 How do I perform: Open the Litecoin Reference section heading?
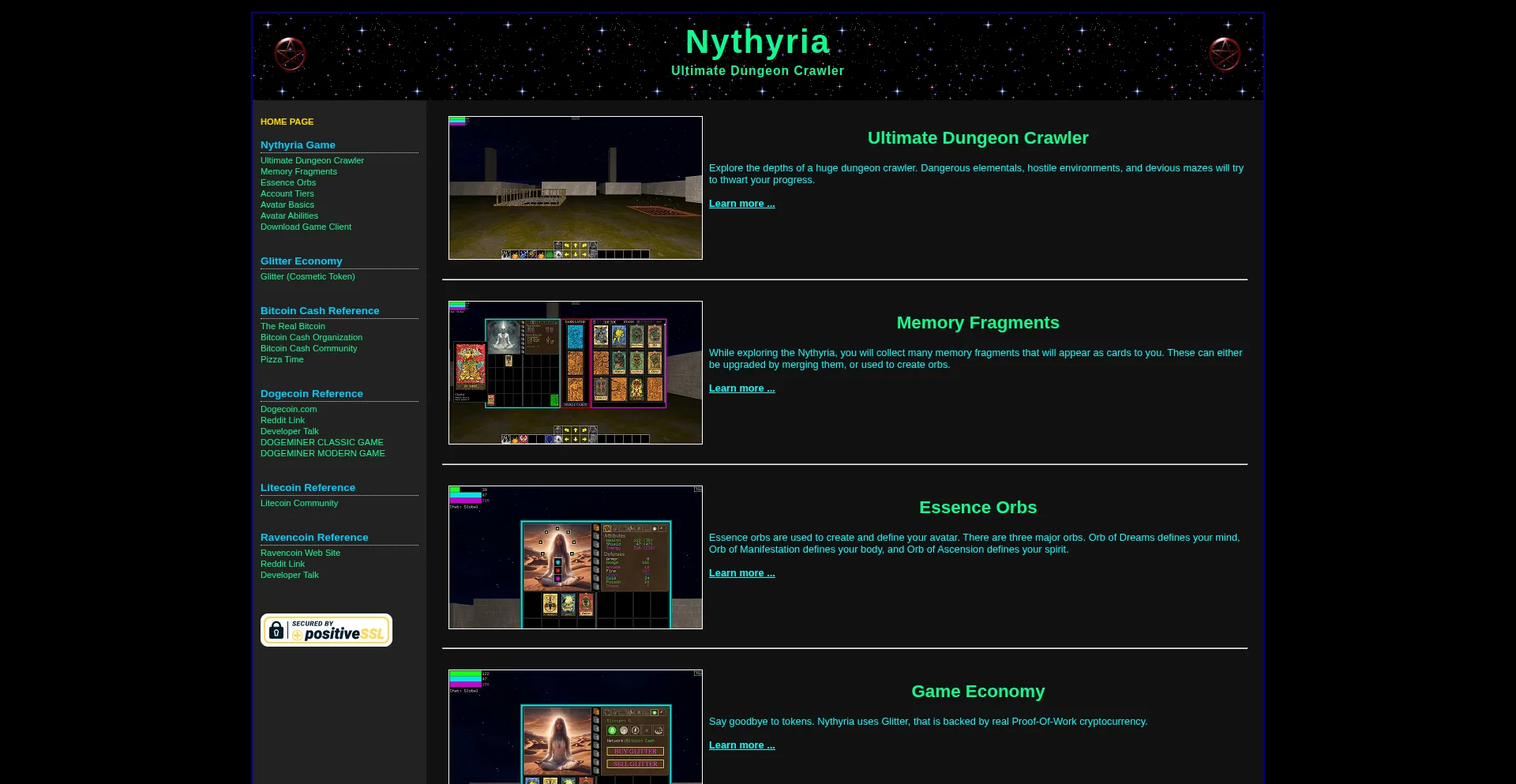pos(307,488)
